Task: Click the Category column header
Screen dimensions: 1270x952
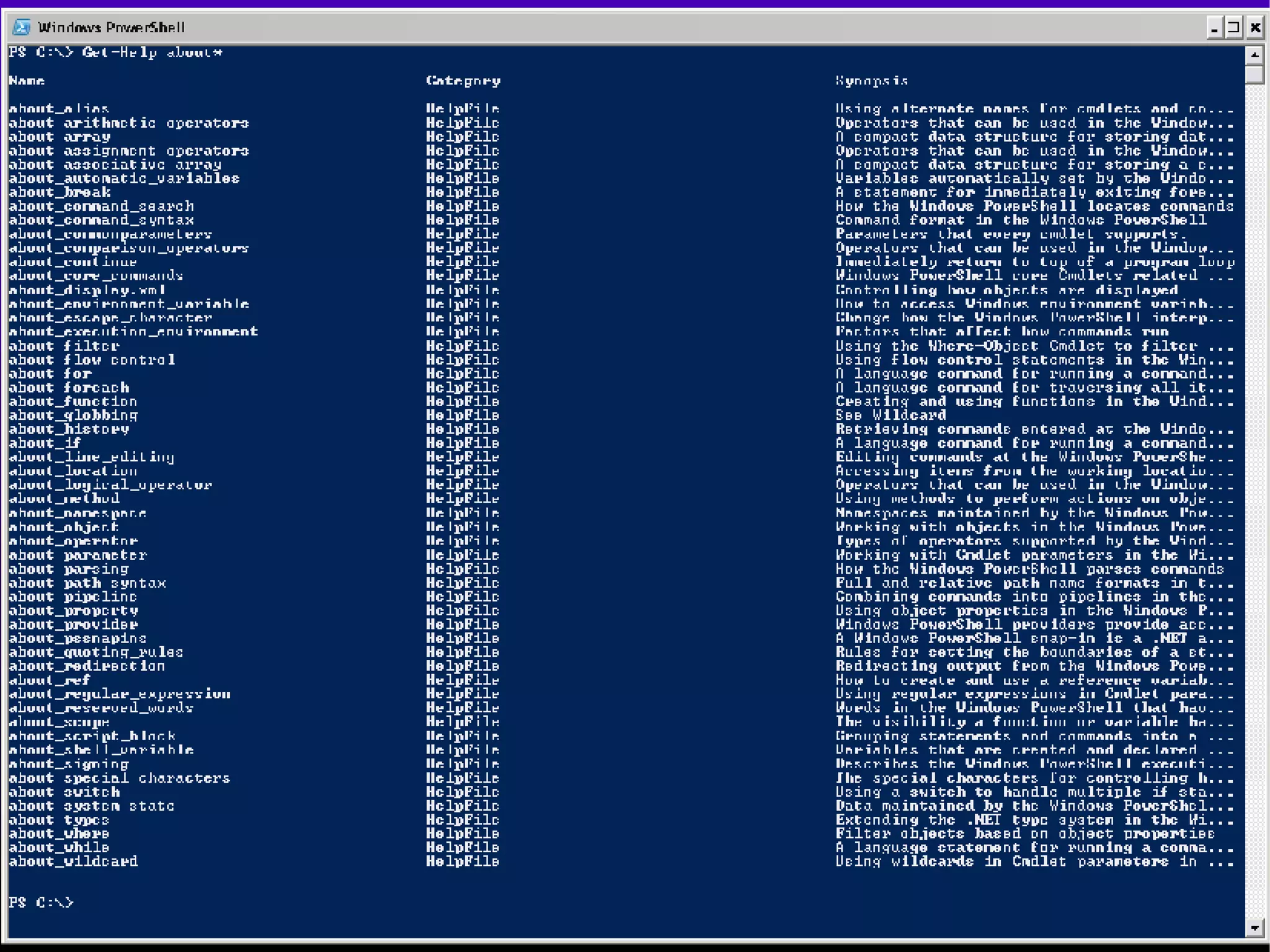Action: click(463, 81)
